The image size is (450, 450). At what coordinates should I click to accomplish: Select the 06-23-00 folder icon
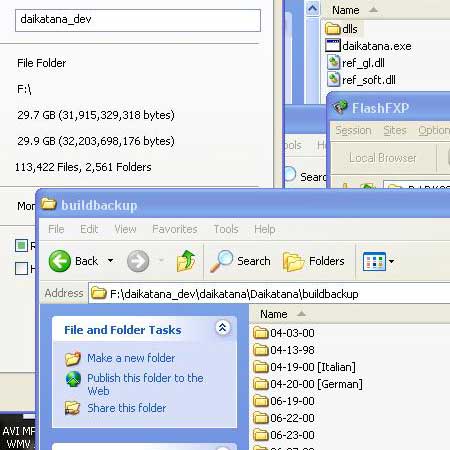261,435
